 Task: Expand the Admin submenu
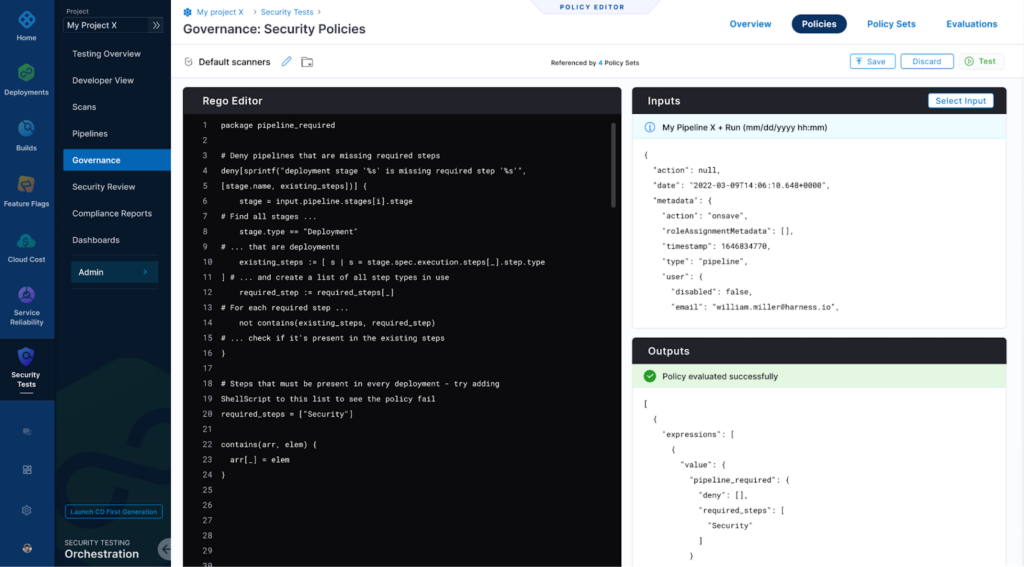coord(114,272)
